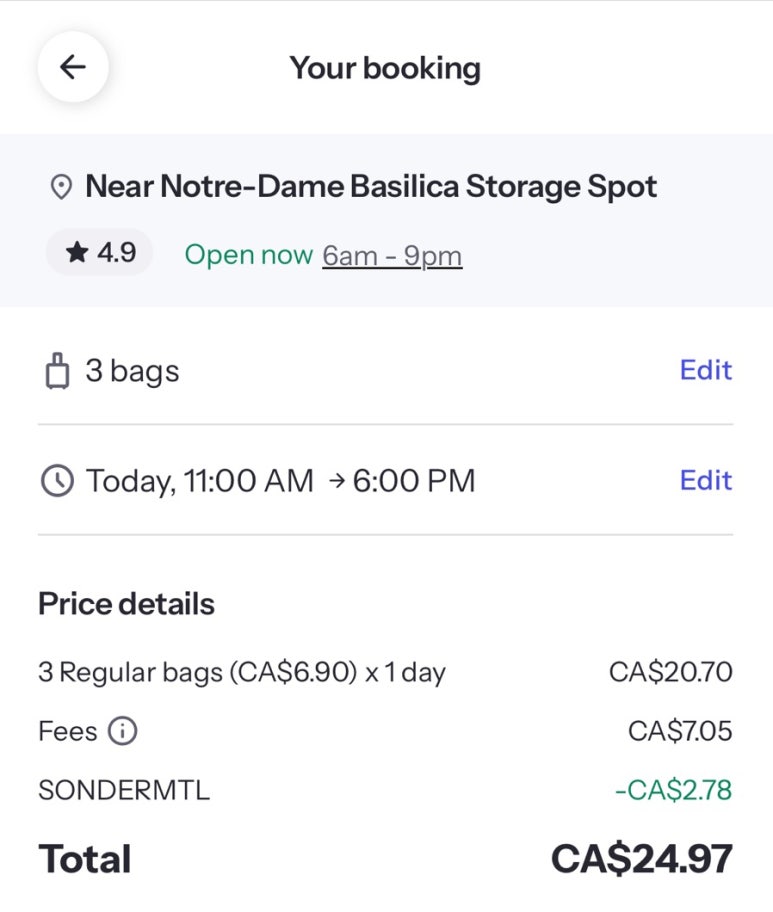The width and height of the screenshot is (773, 912).
Task: Click the location pin icon
Action: 61,187
